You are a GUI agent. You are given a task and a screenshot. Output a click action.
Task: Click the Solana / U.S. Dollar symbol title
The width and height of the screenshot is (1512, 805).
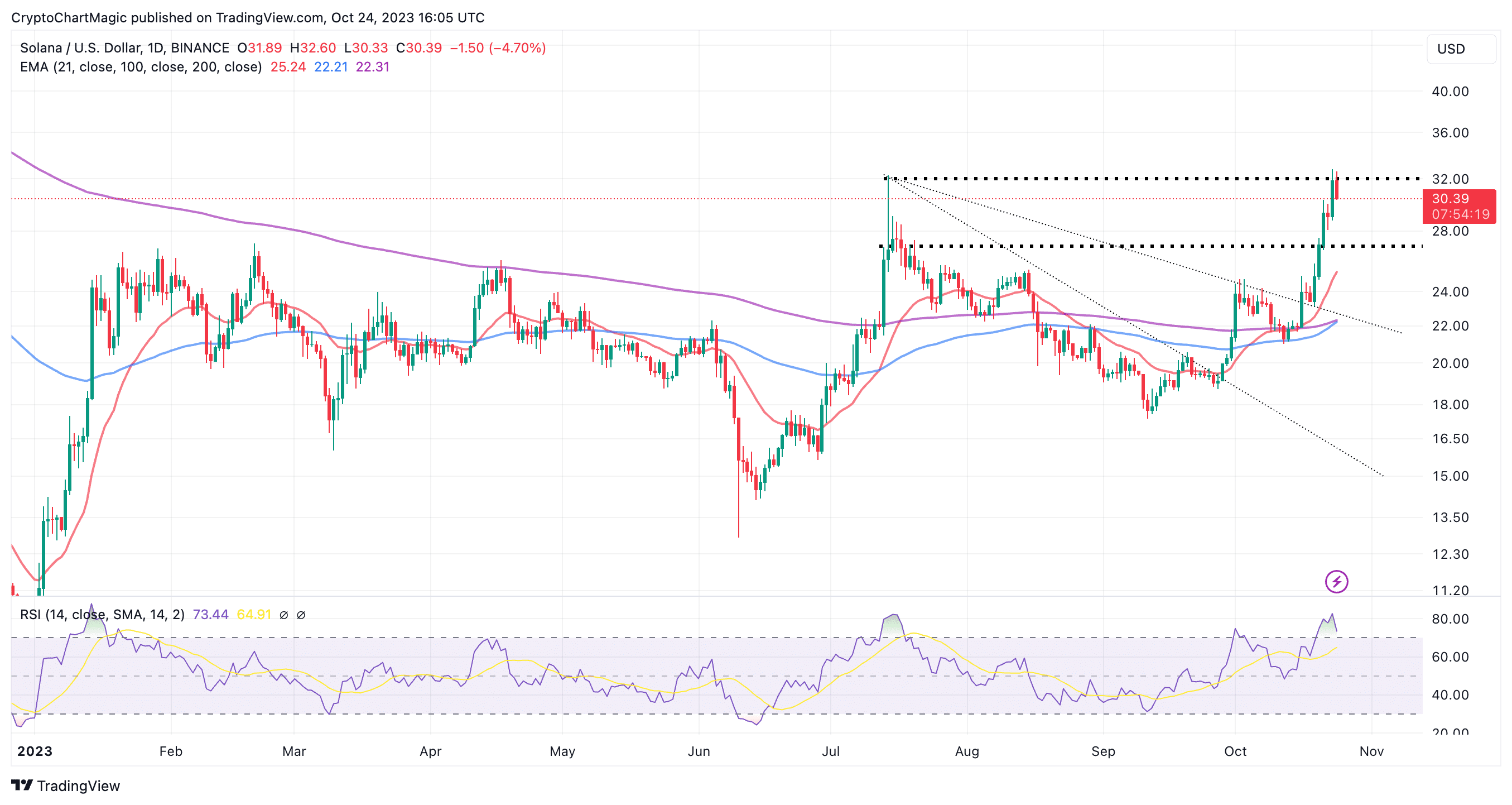point(124,47)
